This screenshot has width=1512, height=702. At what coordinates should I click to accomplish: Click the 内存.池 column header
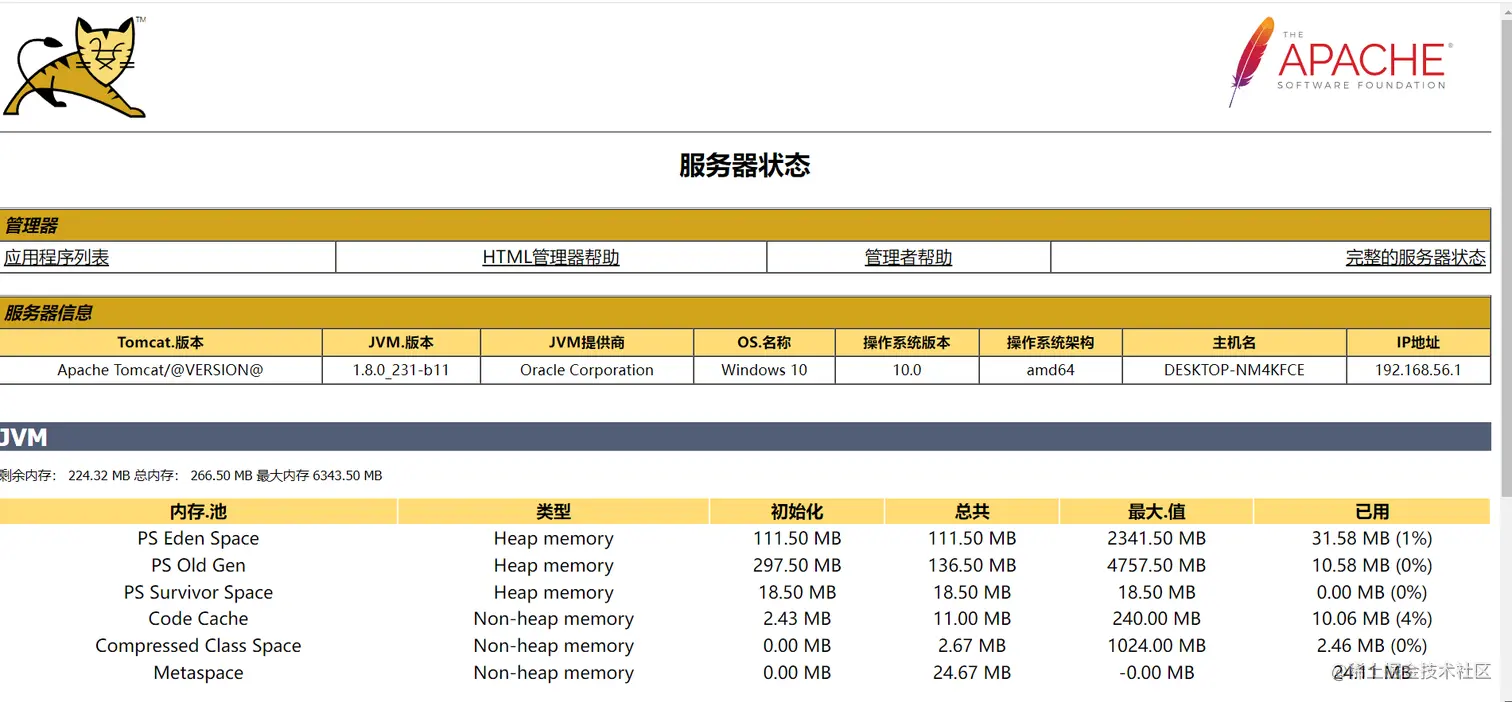point(198,511)
